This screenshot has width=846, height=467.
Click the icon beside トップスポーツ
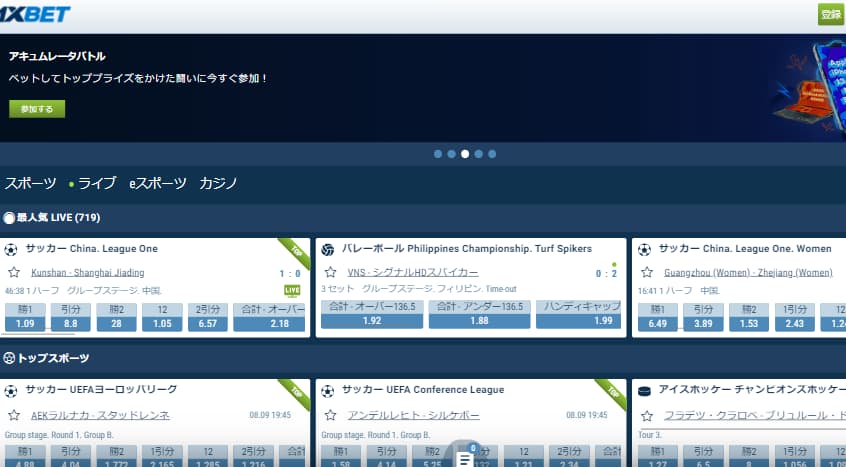[x=9, y=358]
